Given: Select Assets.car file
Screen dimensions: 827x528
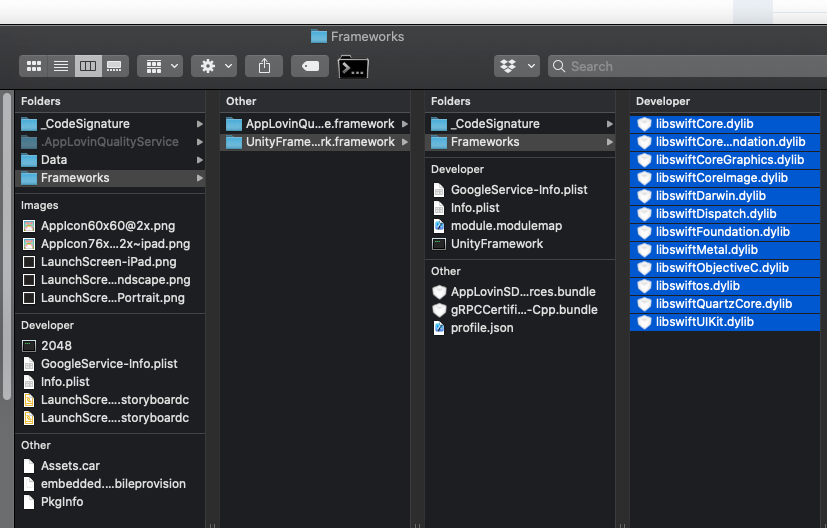Looking at the screenshot, I should 110,466.
